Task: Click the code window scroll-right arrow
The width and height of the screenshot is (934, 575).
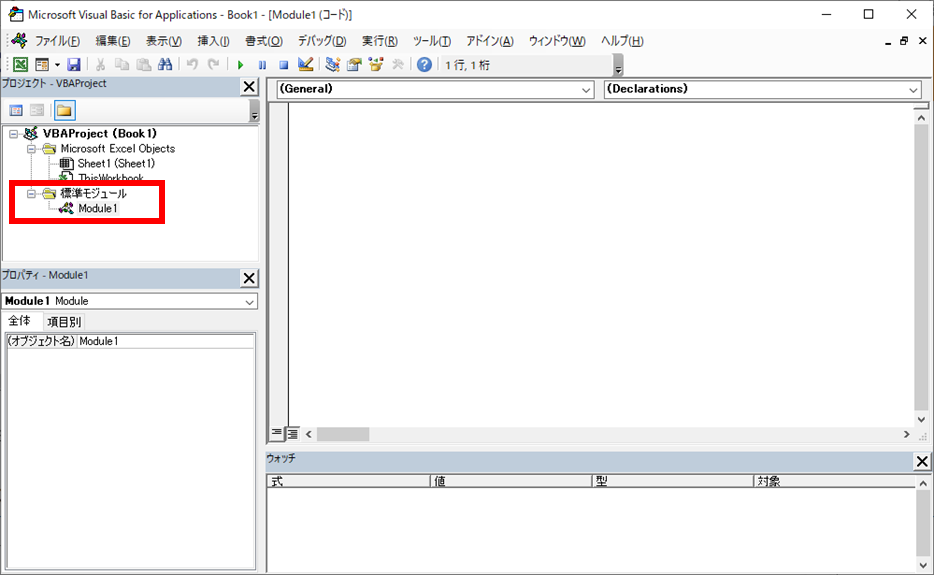Action: click(x=907, y=434)
